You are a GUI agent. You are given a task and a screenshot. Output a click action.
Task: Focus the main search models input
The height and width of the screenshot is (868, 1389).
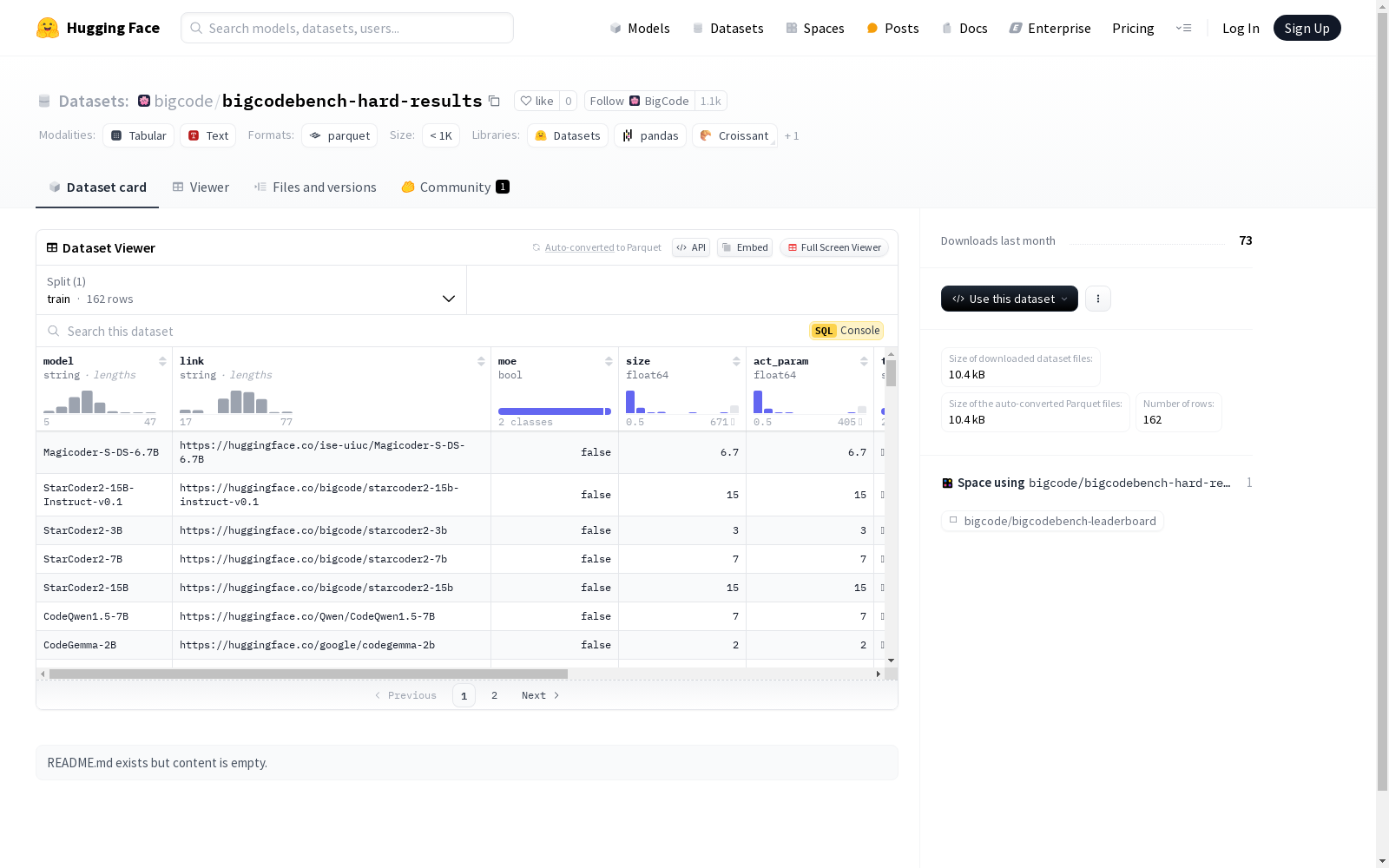coord(347,28)
